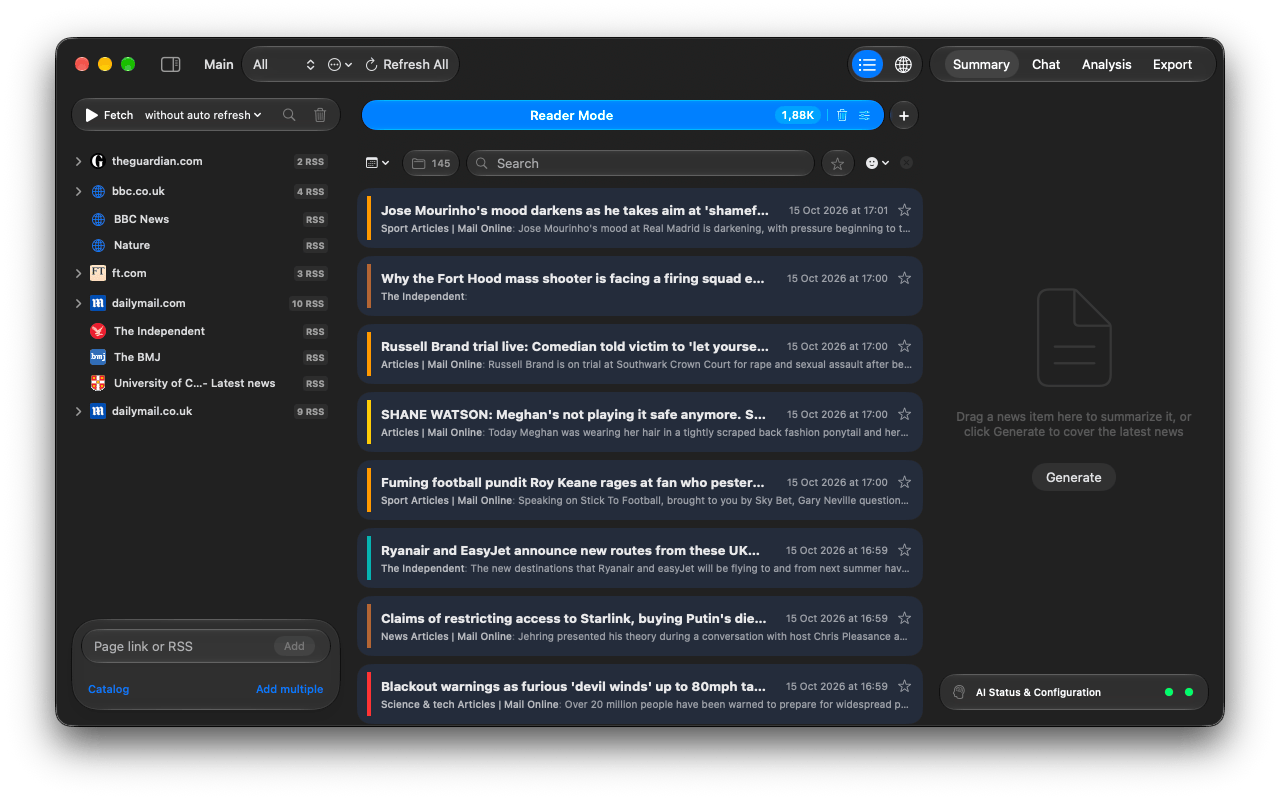The image size is (1280, 800).
Task: Click the 145 folder counter
Action: tap(431, 163)
